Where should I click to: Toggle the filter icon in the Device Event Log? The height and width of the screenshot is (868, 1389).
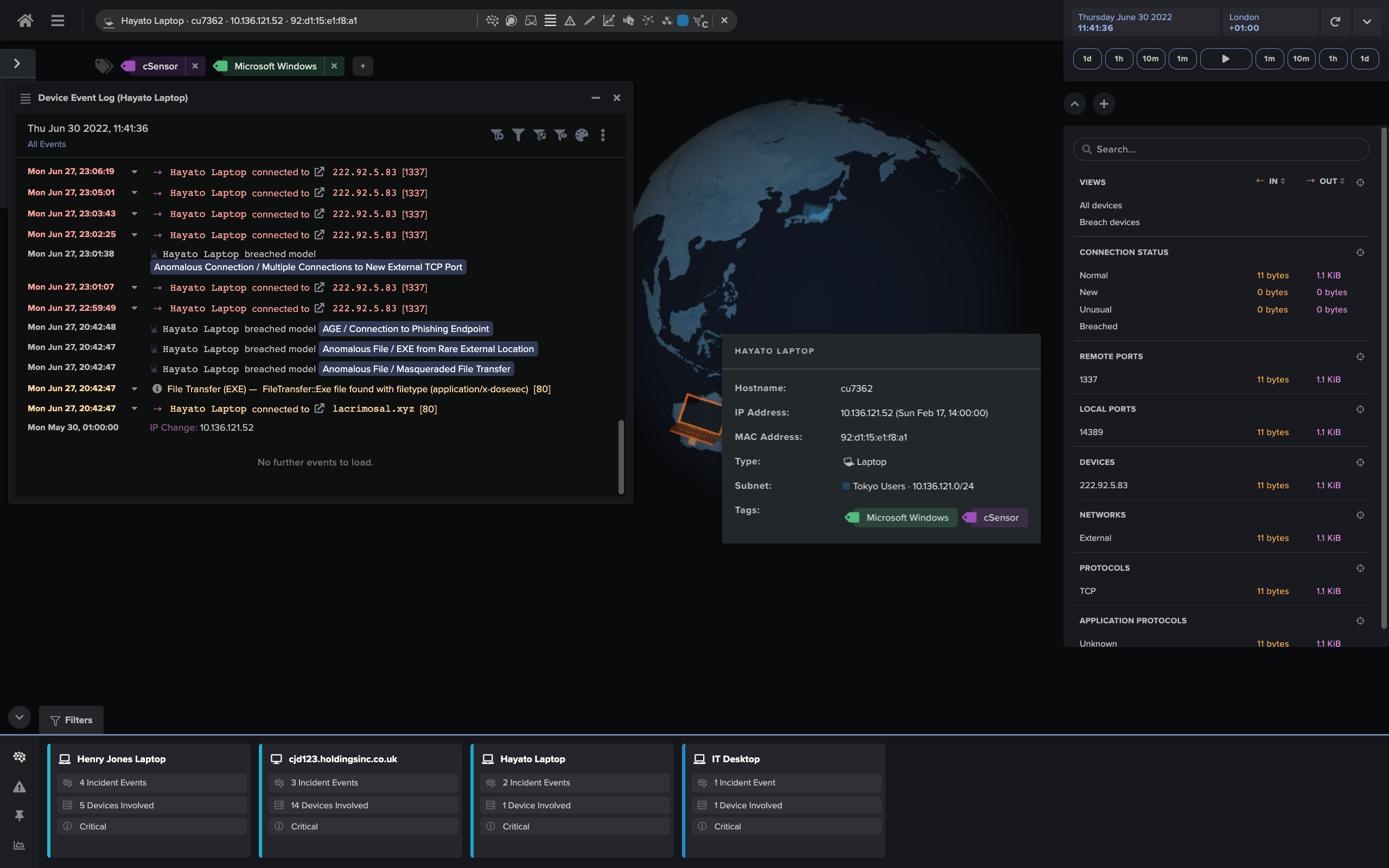pos(518,136)
